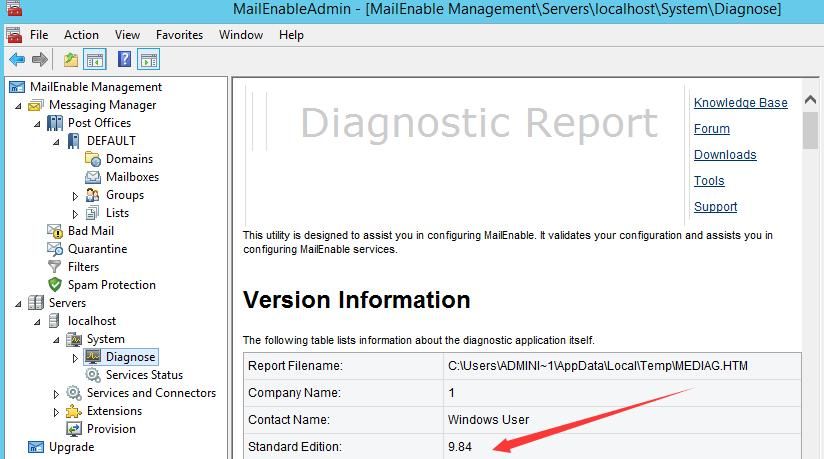Click the Quarantine icon
This screenshot has width=824, height=459.
[x=55, y=249]
